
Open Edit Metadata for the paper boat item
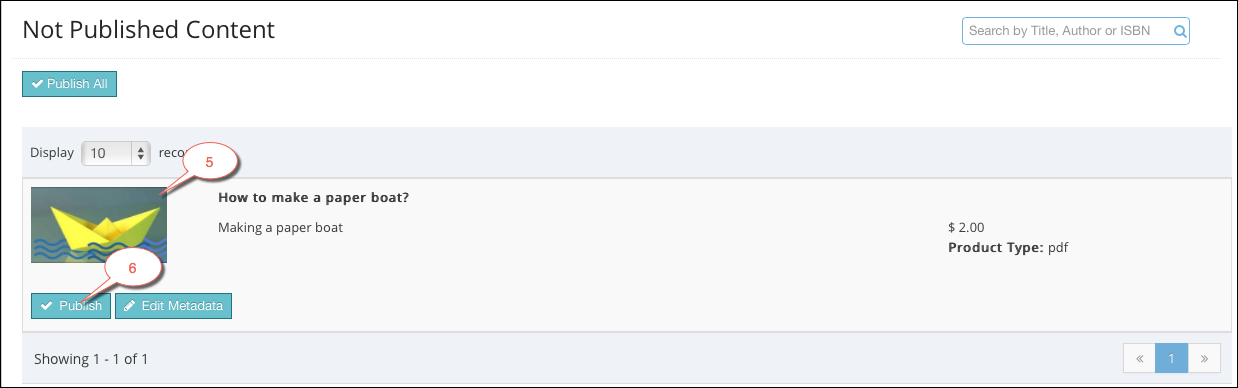coord(173,306)
